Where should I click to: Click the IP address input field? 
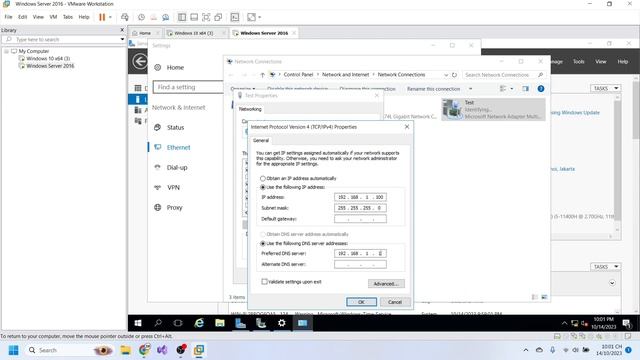coord(360,198)
